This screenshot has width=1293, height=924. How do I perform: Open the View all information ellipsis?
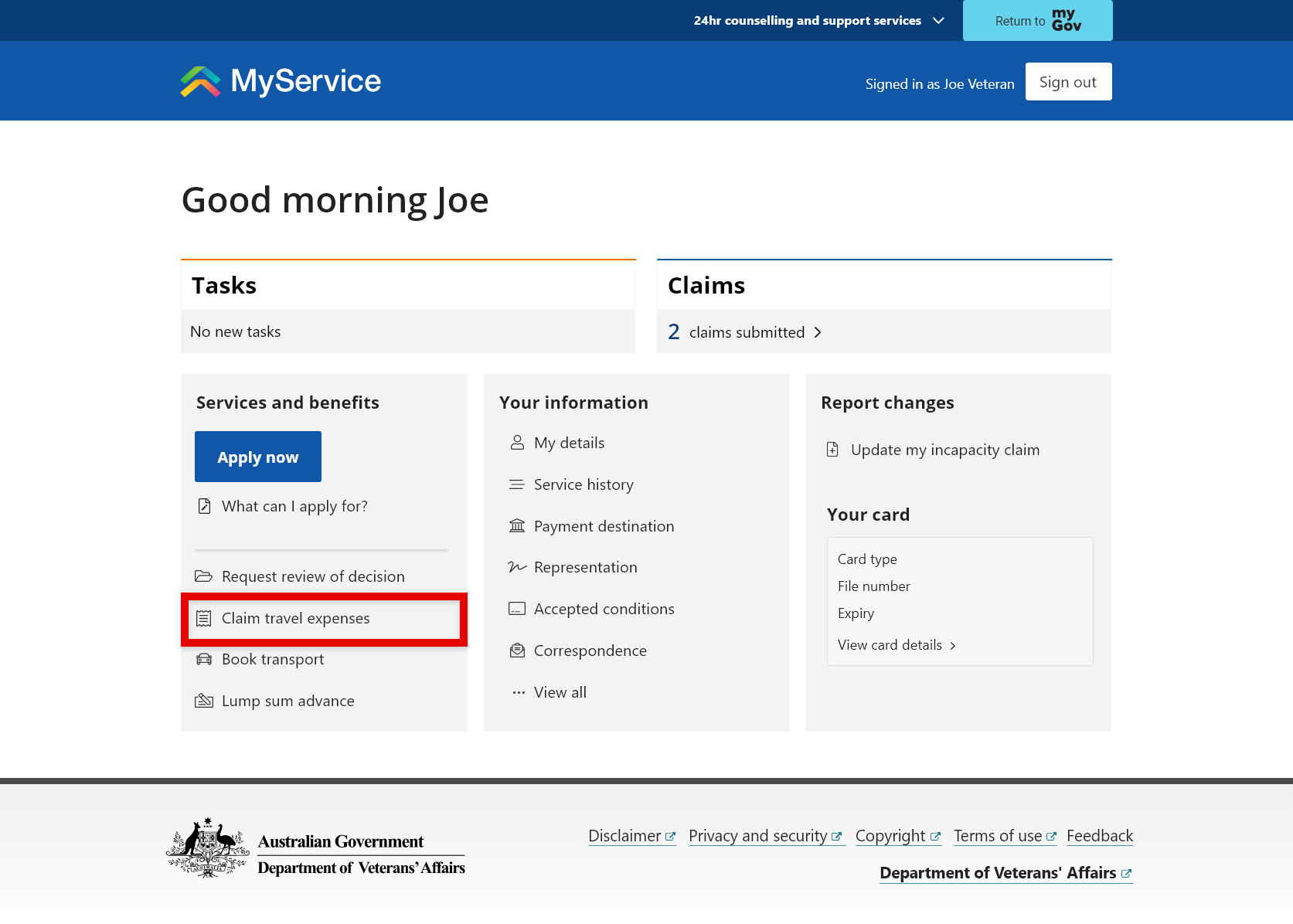click(x=518, y=691)
